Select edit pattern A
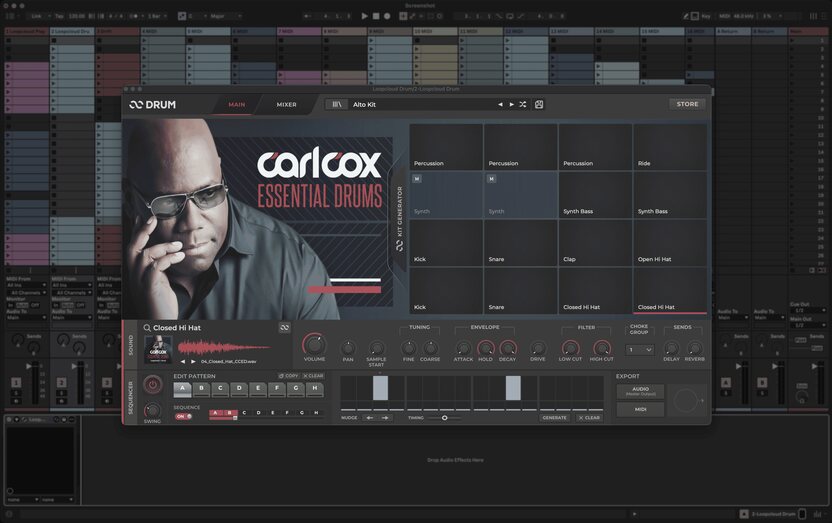 pyautogui.click(x=182, y=389)
